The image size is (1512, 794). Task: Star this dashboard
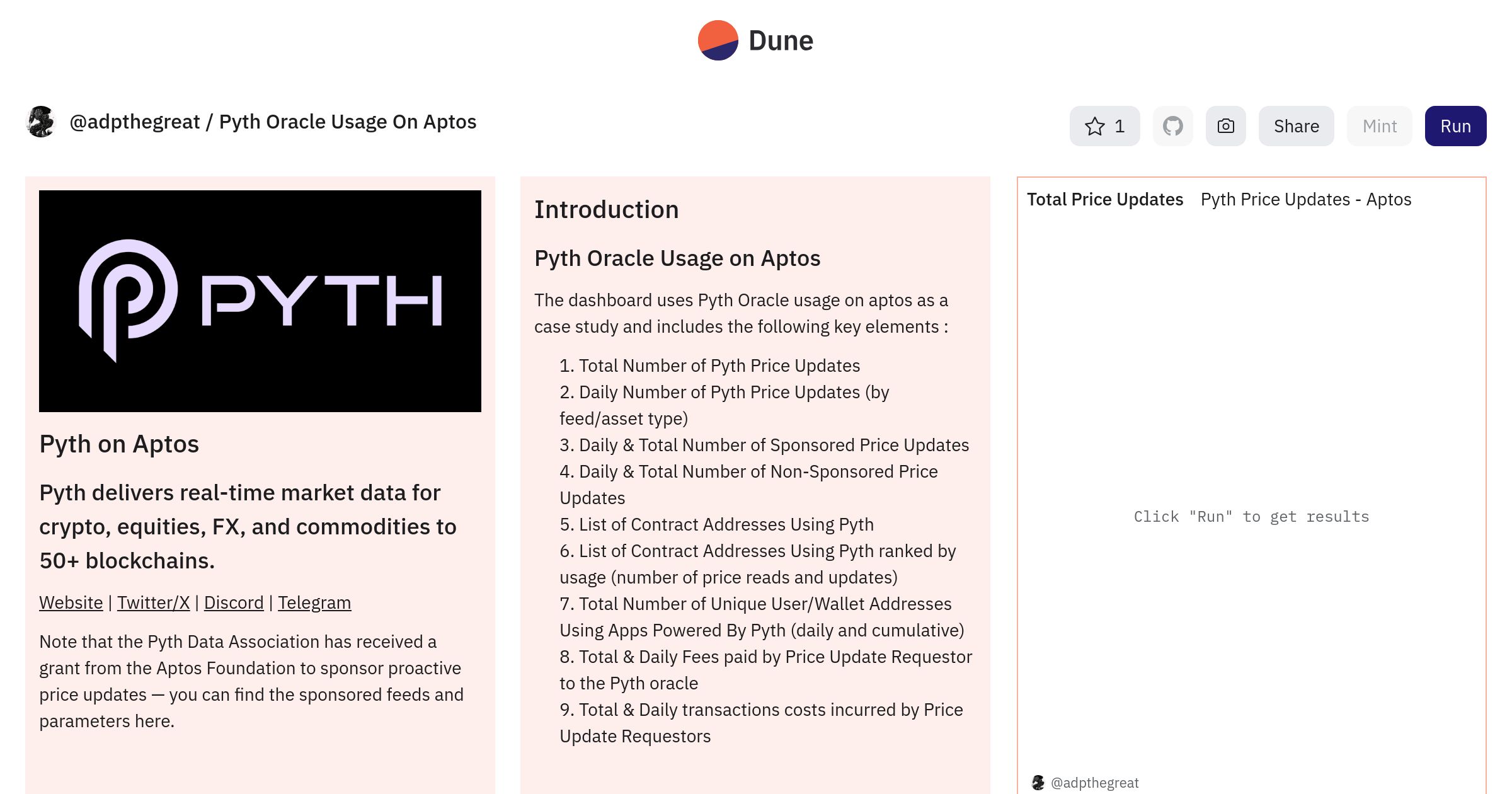[1104, 126]
